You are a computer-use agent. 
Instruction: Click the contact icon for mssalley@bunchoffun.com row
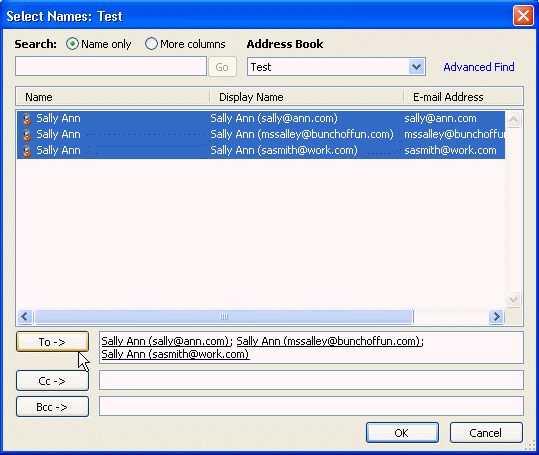tap(27, 135)
